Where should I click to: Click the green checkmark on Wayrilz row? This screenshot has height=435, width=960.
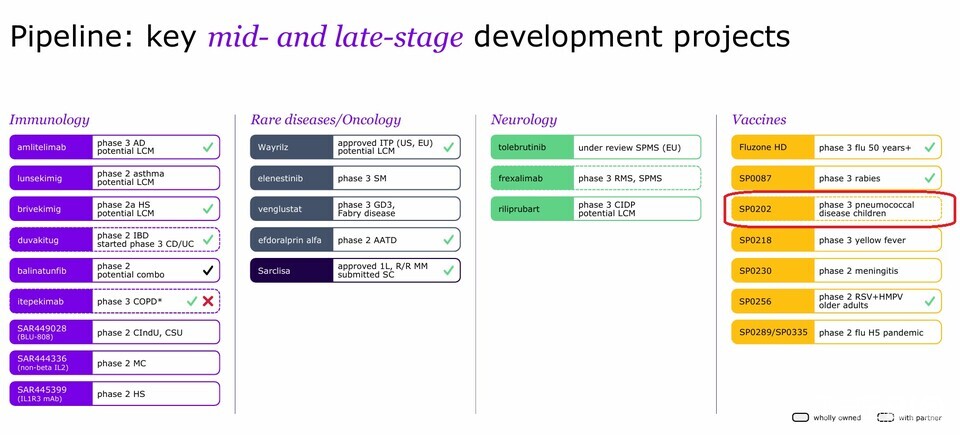pyautogui.click(x=447, y=148)
